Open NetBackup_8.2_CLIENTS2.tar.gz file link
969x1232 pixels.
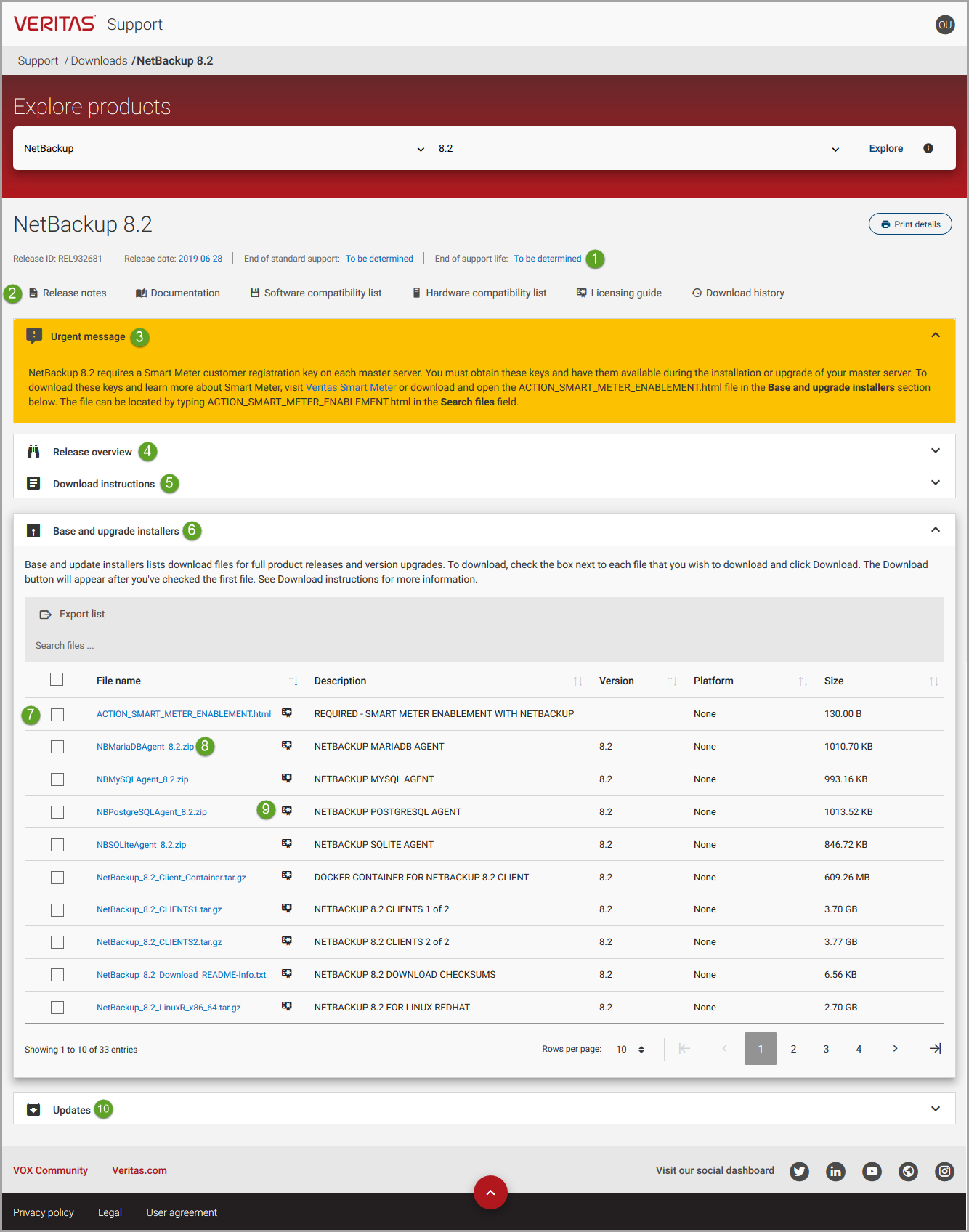[x=159, y=942]
